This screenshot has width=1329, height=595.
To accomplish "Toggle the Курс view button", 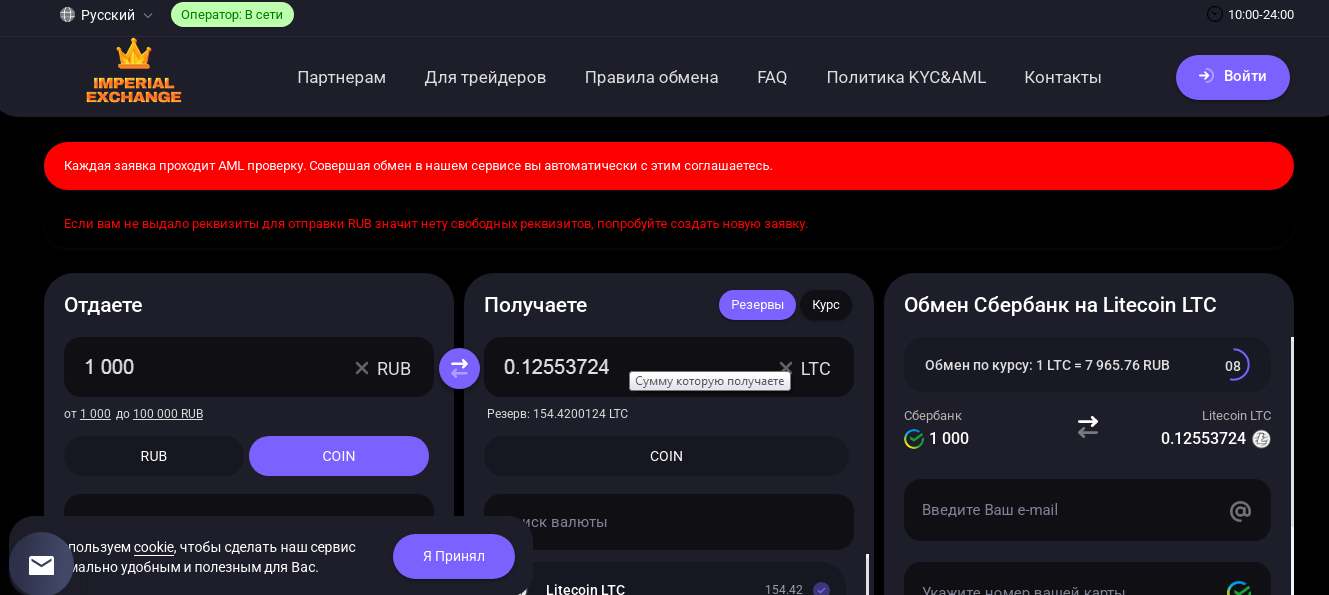I will pyautogui.click(x=826, y=305).
